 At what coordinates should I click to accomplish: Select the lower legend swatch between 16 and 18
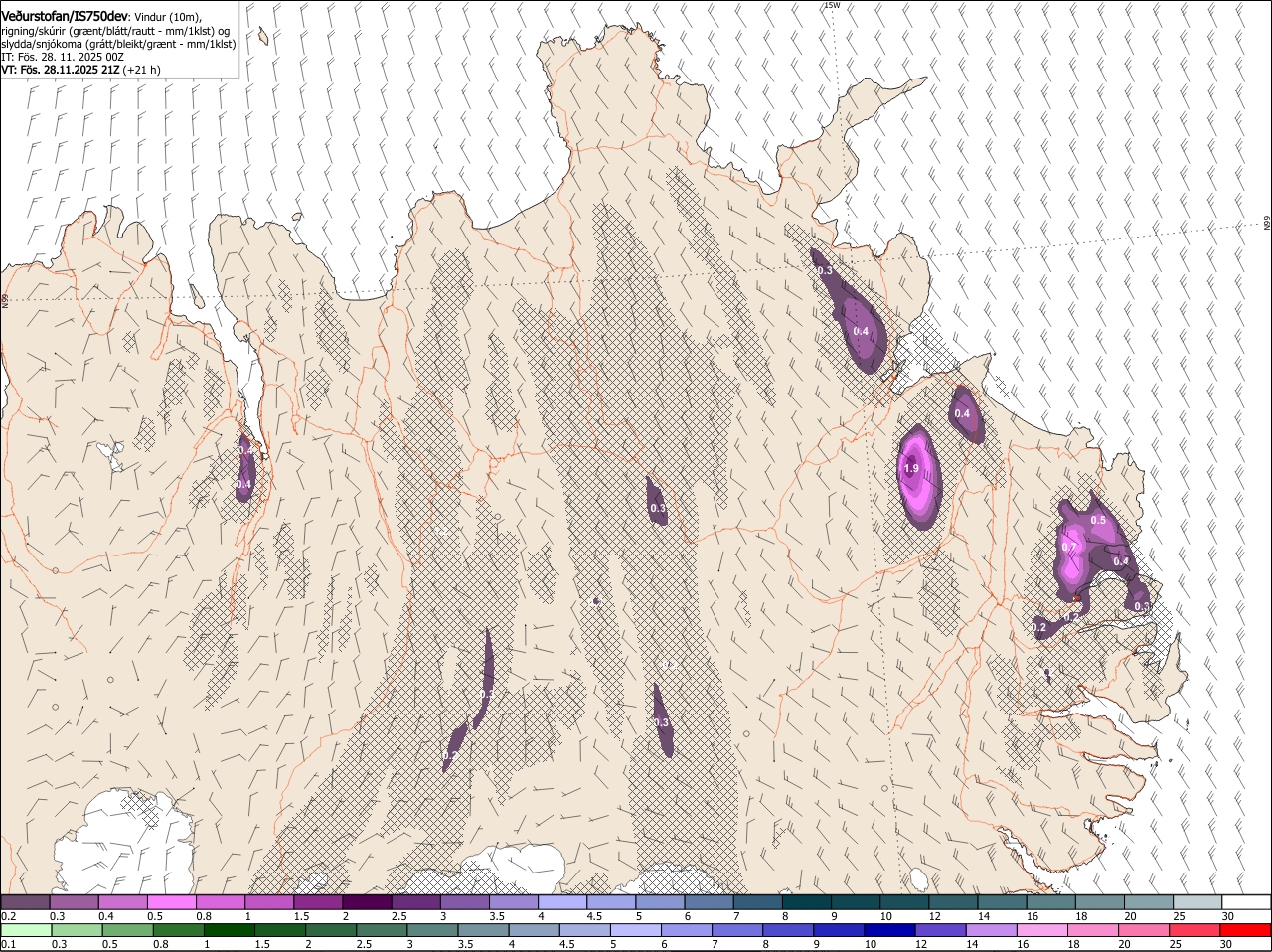[1041, 930]
